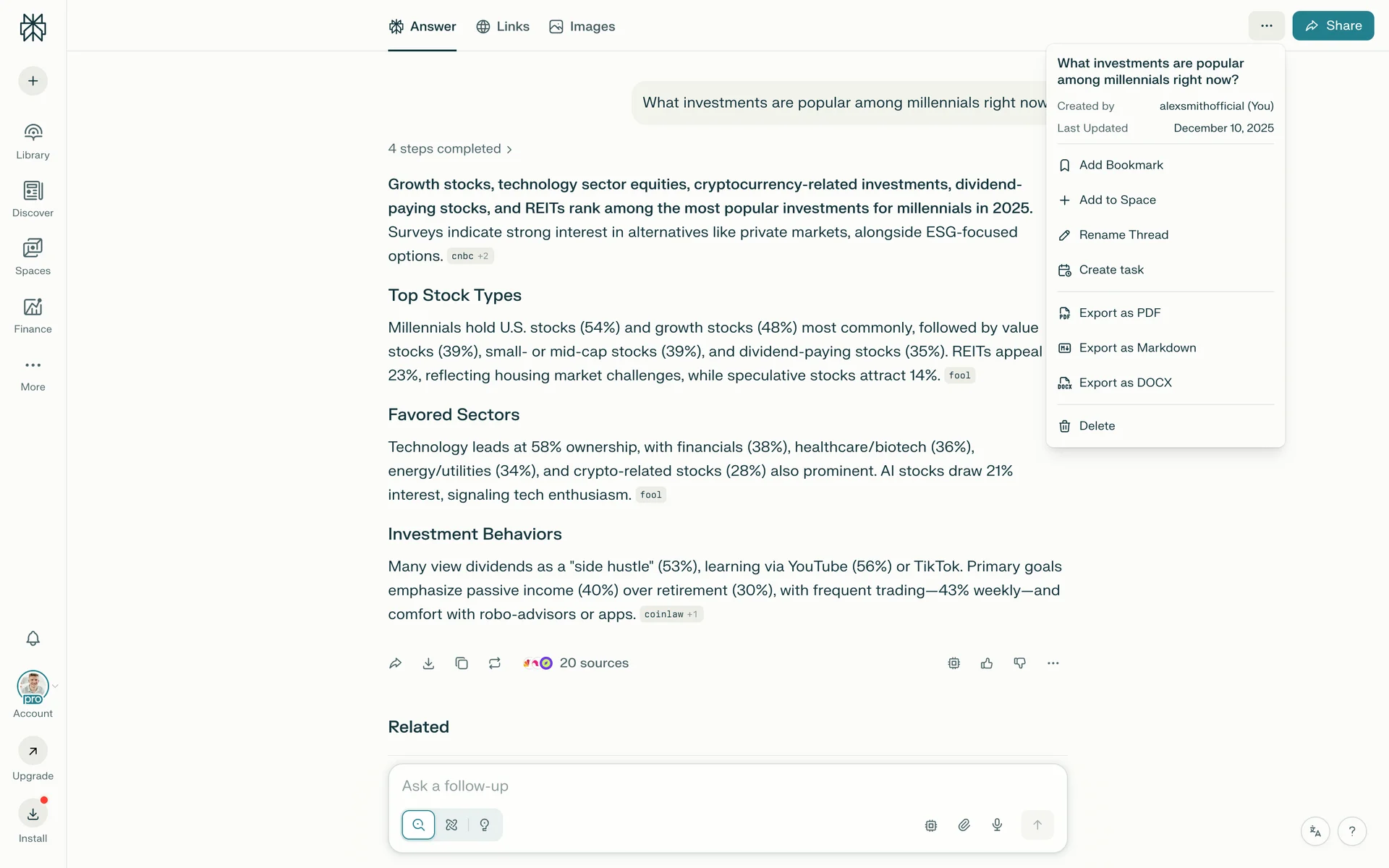Click the thumbs down icon
The image size is (1389, 868).
(x=1020, y=663)
